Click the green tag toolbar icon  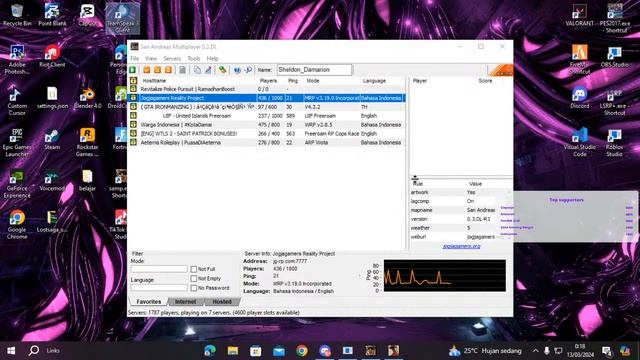[x=222, y=70]
